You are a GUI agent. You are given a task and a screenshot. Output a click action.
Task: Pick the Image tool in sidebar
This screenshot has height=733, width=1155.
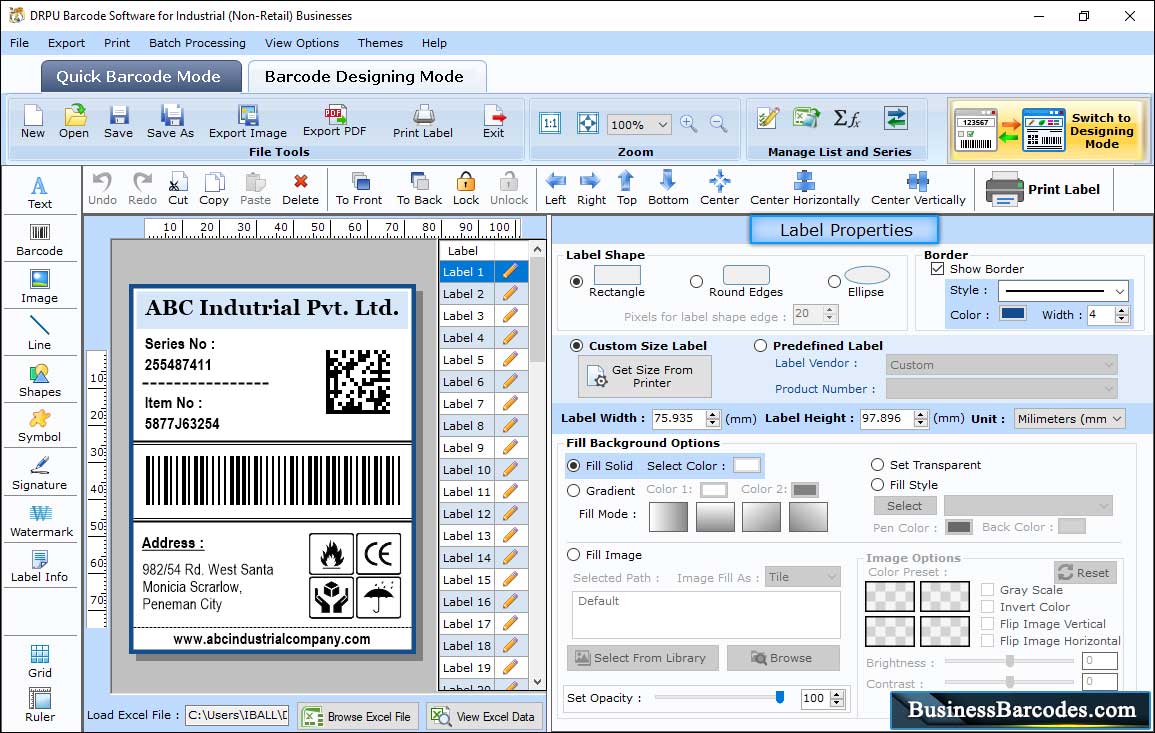[40, 287]
